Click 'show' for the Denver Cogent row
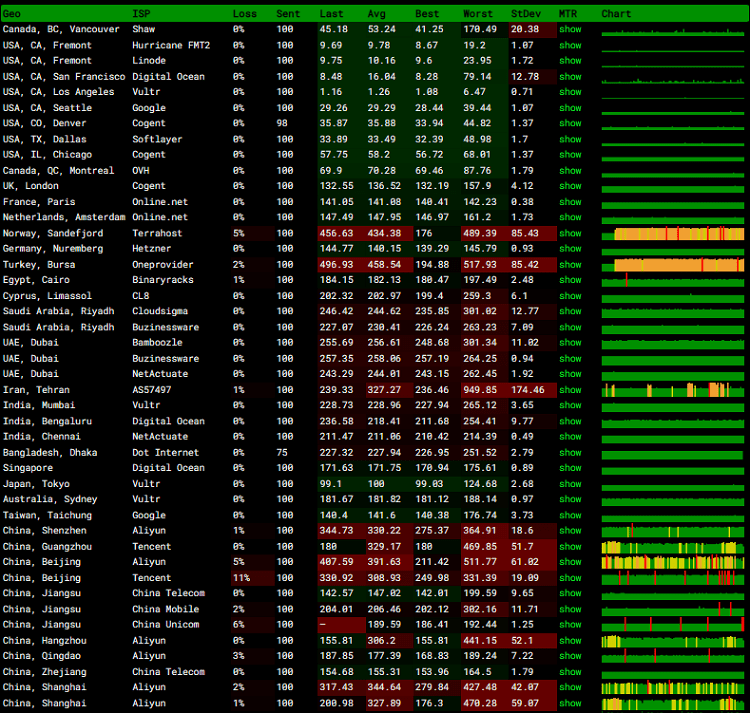The width and height of the screenshot is (750, 713). (x=570, y=123)
